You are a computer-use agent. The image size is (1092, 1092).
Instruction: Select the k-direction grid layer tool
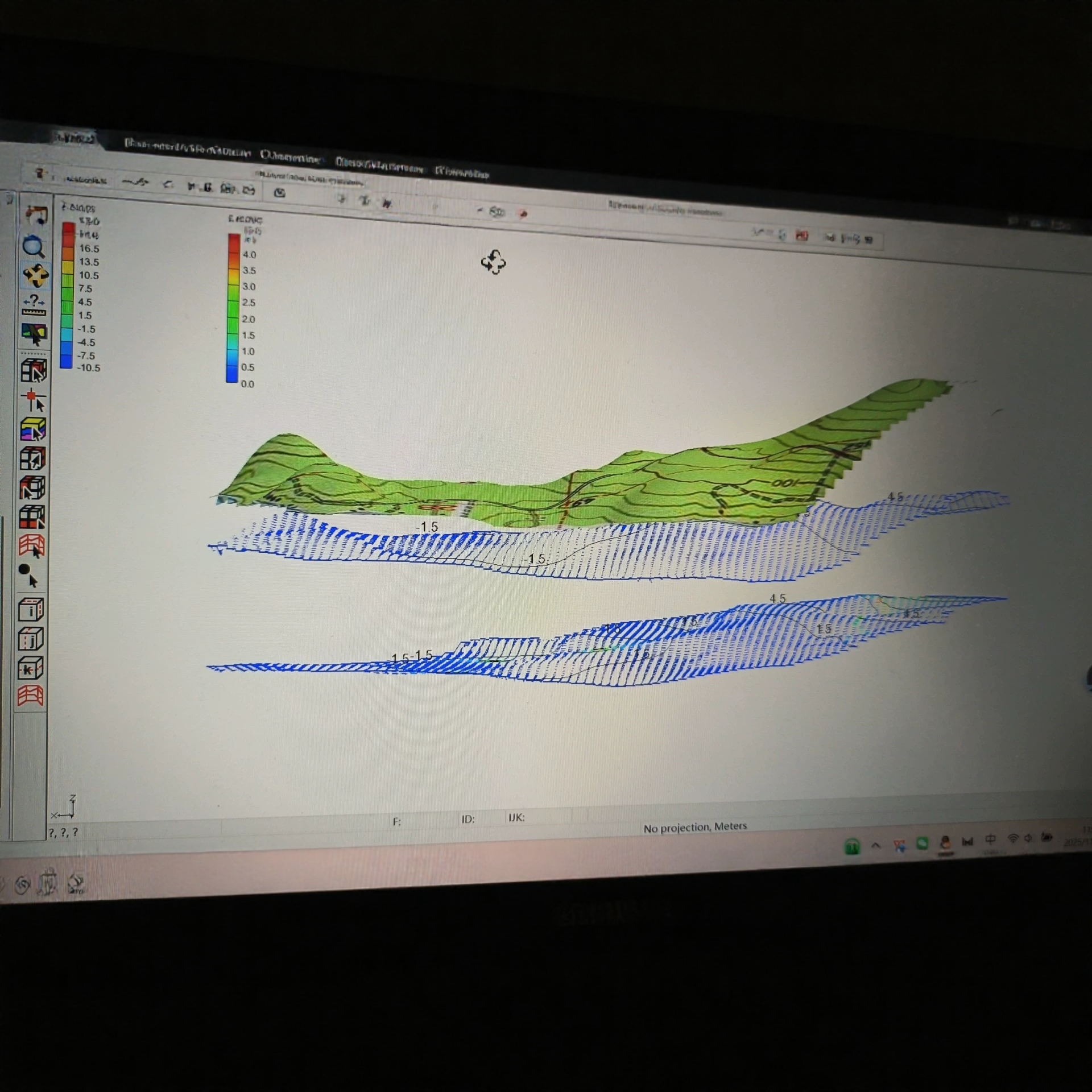pyautogui.click(x=31, y=668)
